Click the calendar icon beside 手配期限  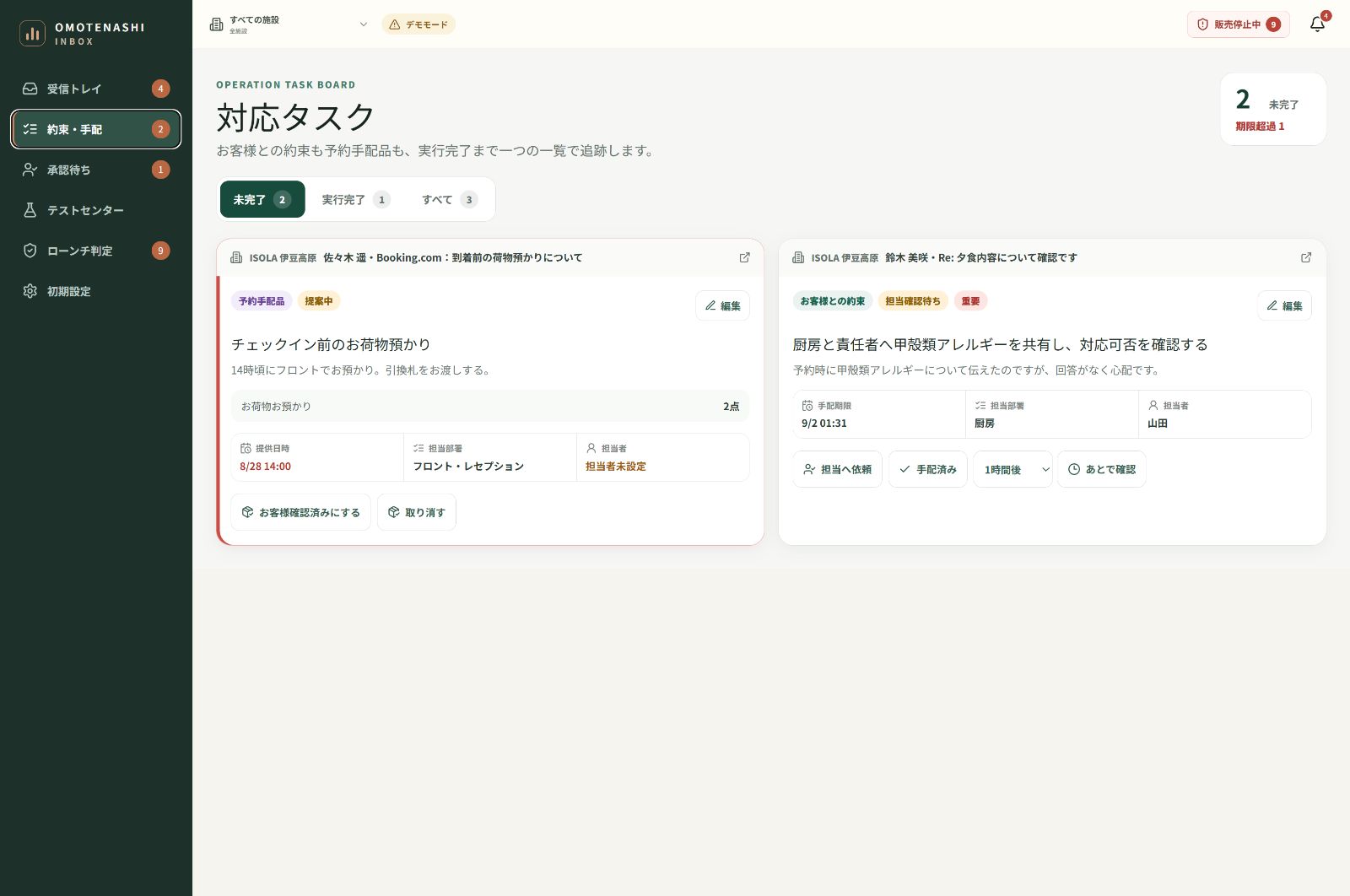pyautogui.click(x=807, y=405)
